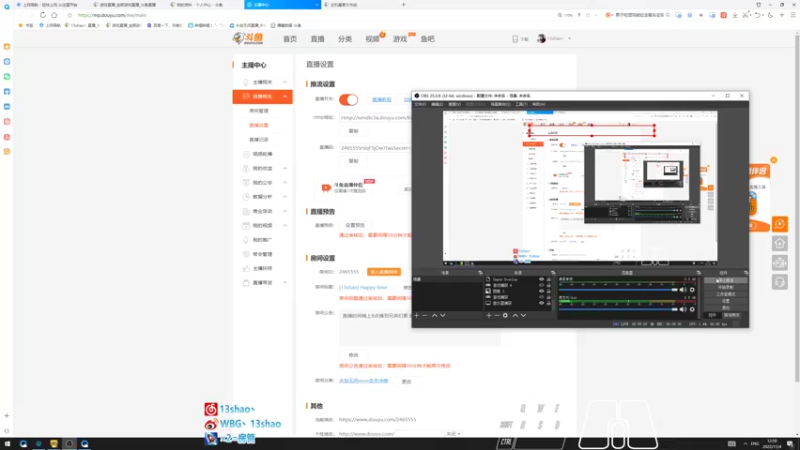Image resolution: width=800 pixels, height=450 pixels.
Task: Move scene up in OBS scenes panel
Action: [x=434, y=315]
